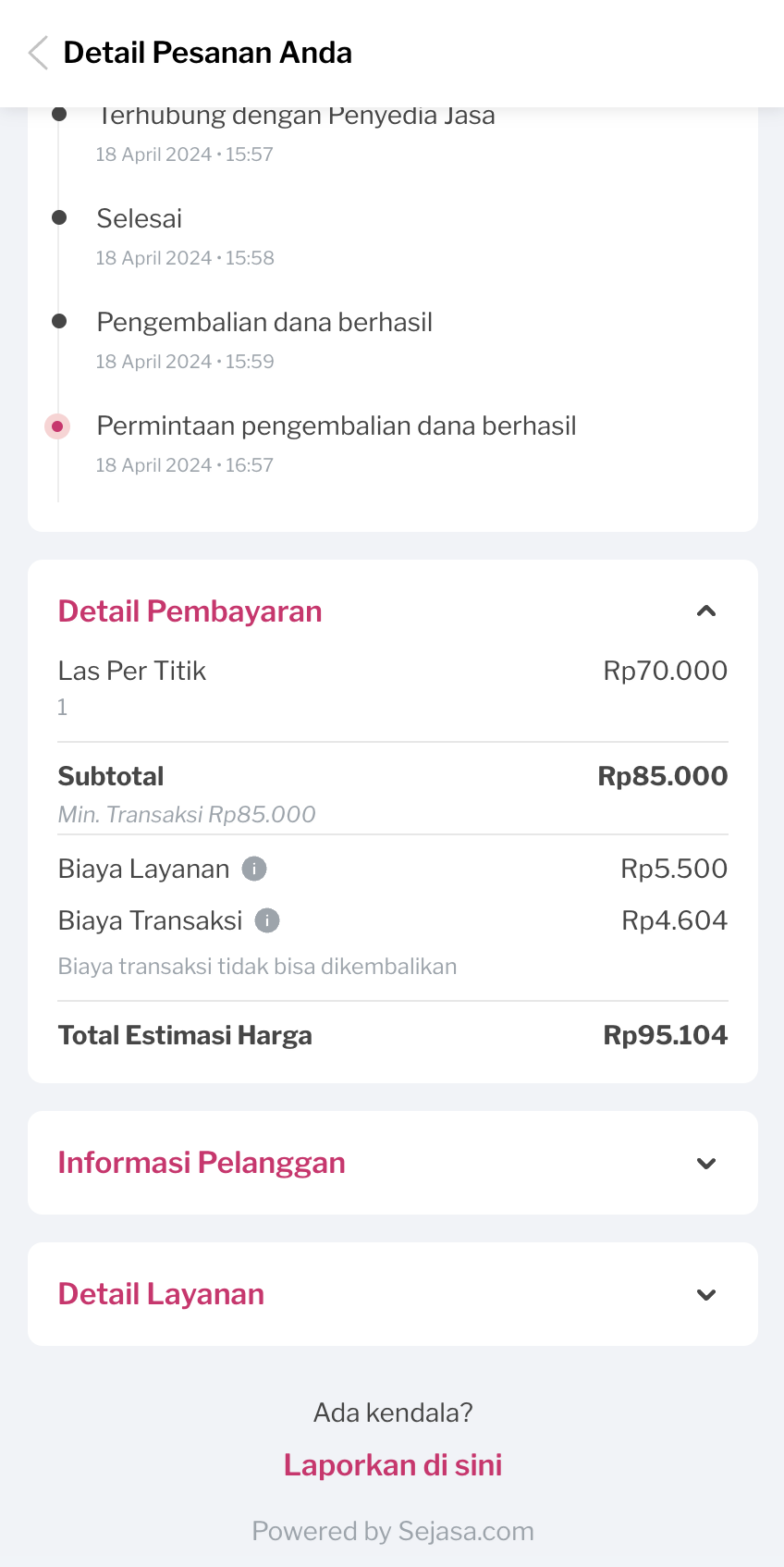Viewport: 784px width, 1567px height.
Task: Open the Powered by Sejasa.com link
Action: tap(393, 1531)
